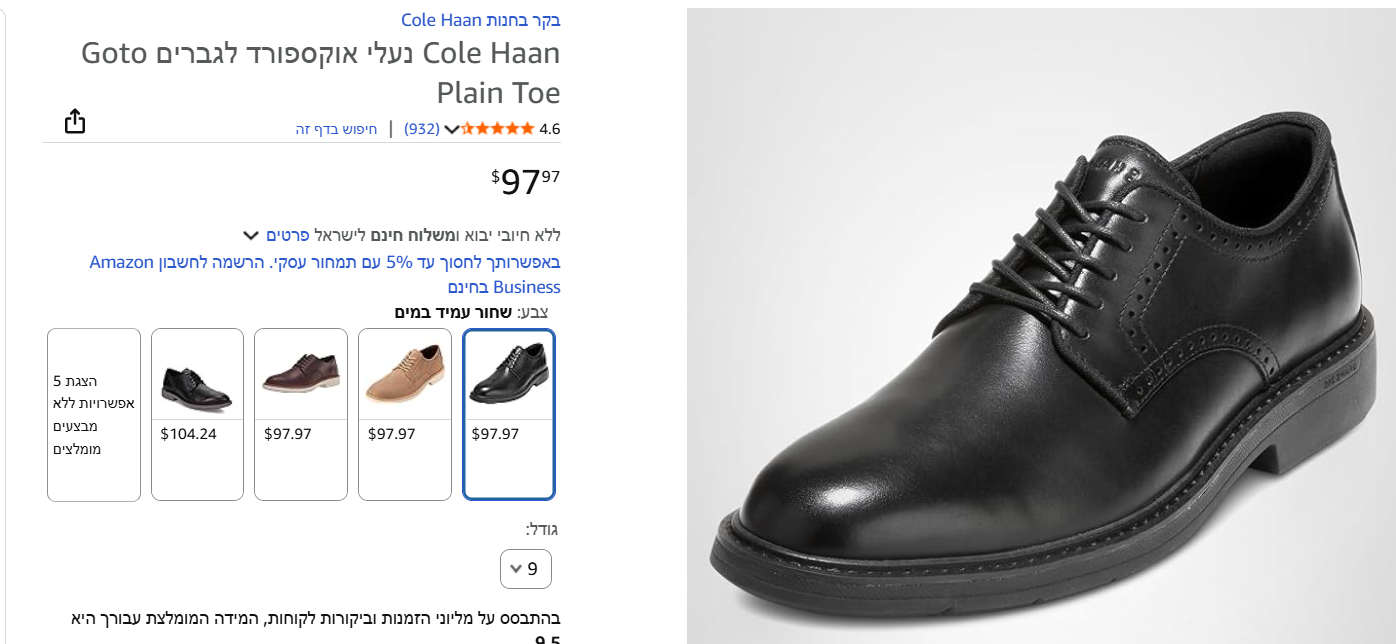Click the 4.6 rating number
Viewport: 1396px width, 644px height.
point(549,129)
